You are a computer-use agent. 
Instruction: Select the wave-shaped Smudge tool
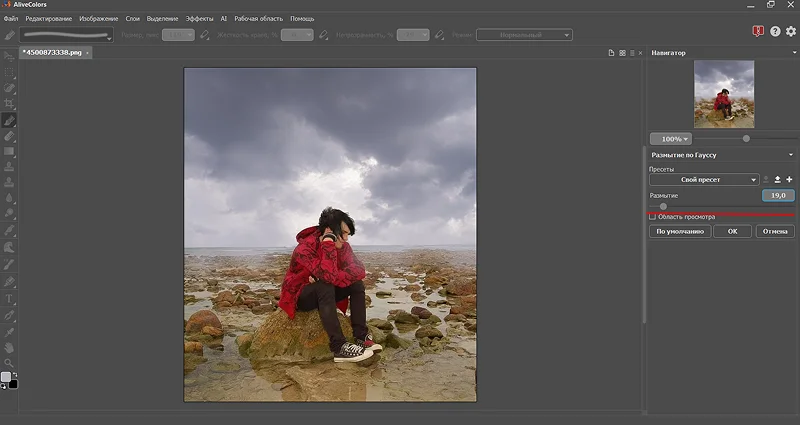9,247
